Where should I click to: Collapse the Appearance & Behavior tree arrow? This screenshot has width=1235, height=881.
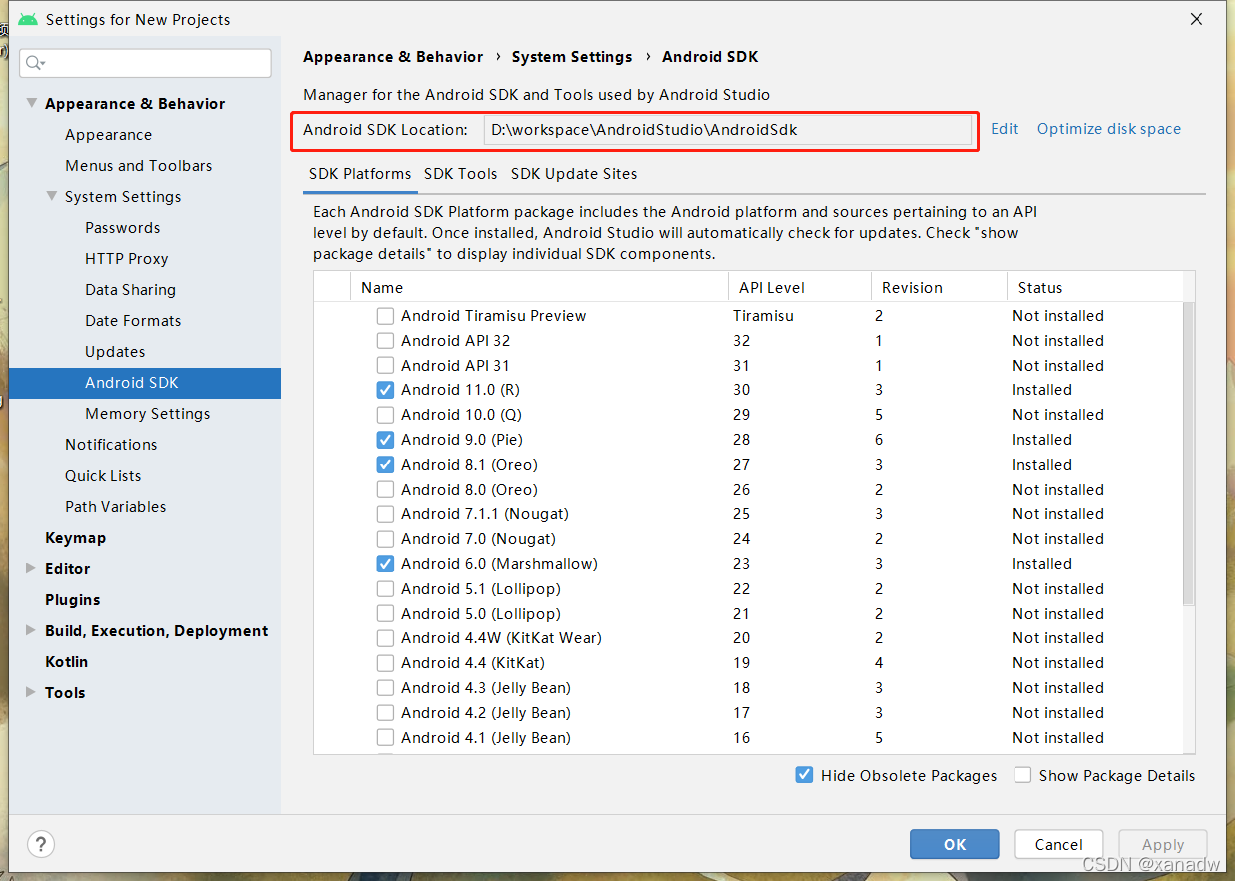click(32, 103)
